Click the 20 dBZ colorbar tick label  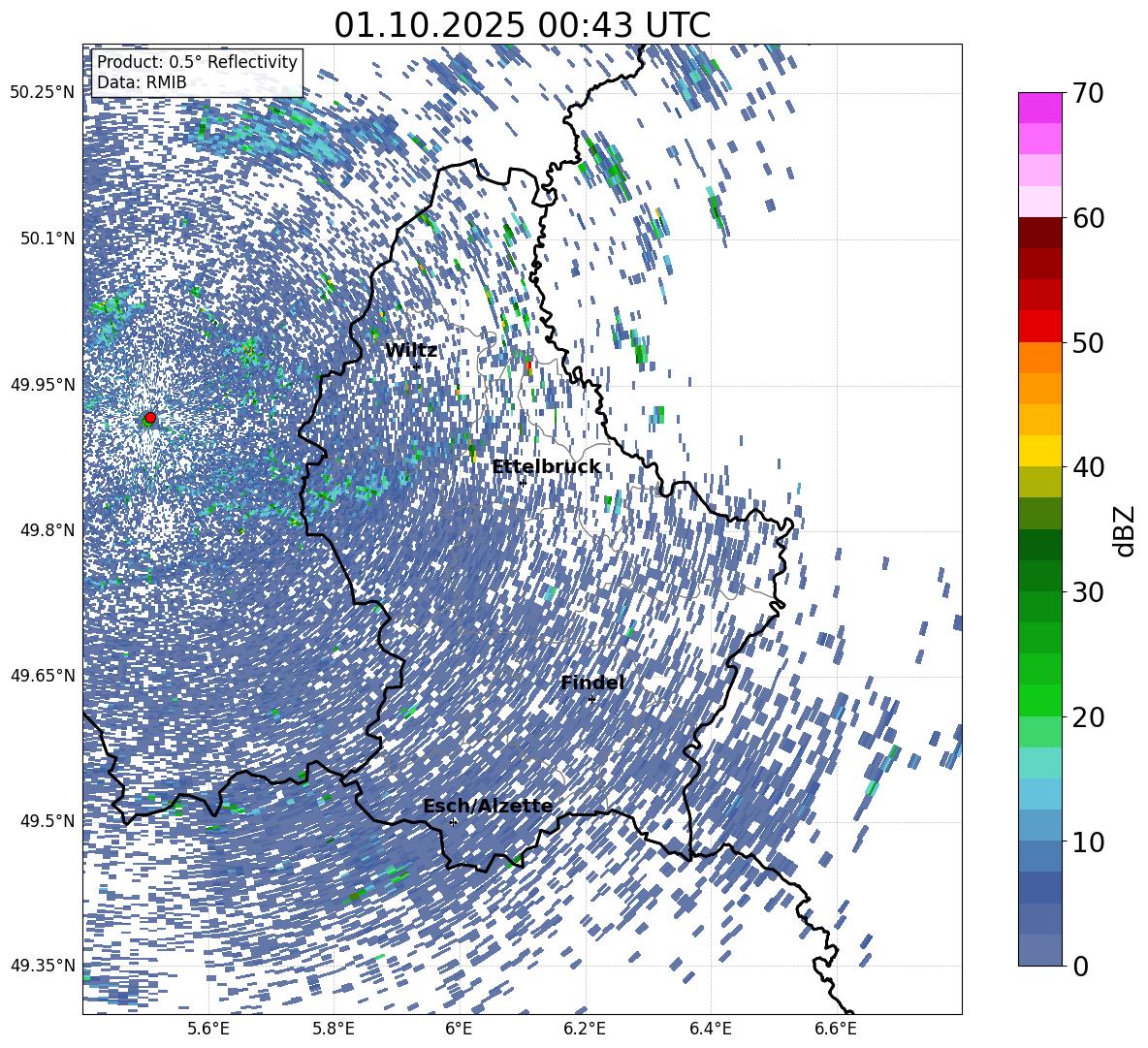(1088, 717)
